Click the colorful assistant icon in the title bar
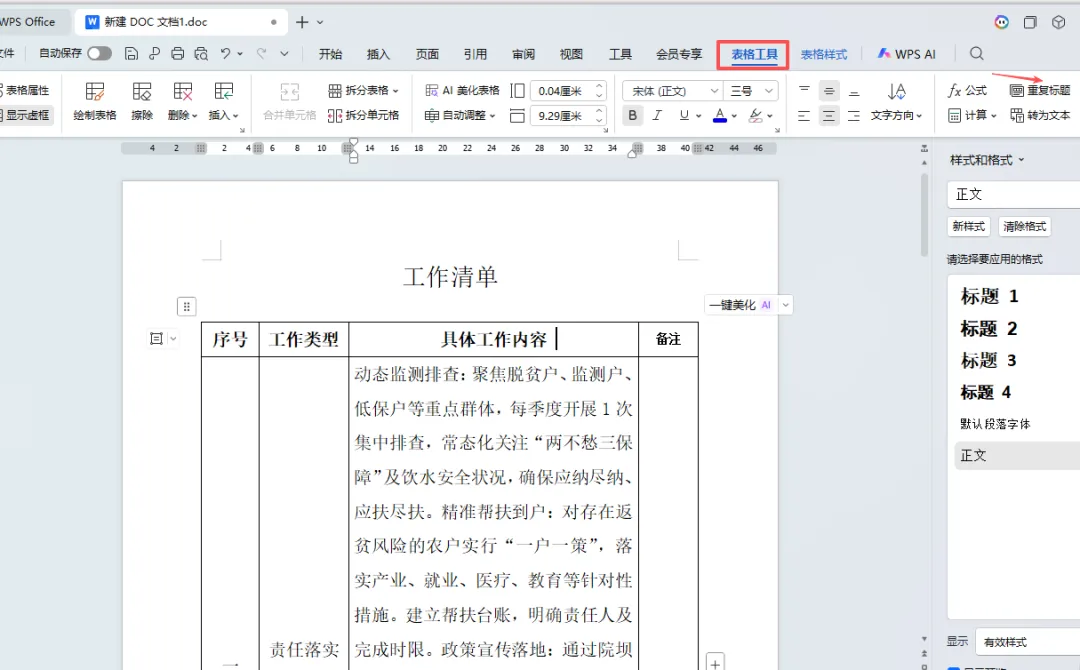This screenshot has width=1080, height=670. tap(1001, 22)
